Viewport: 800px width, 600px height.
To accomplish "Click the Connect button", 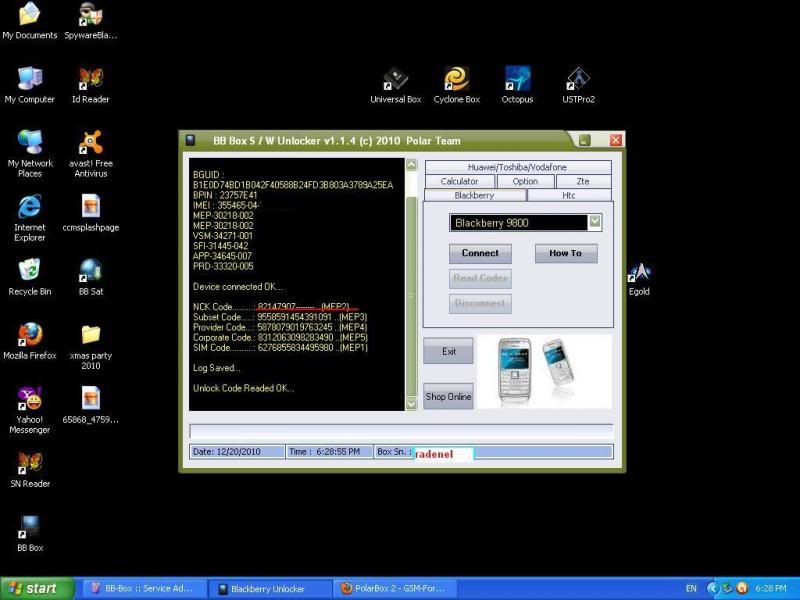I will click(480, 253).
